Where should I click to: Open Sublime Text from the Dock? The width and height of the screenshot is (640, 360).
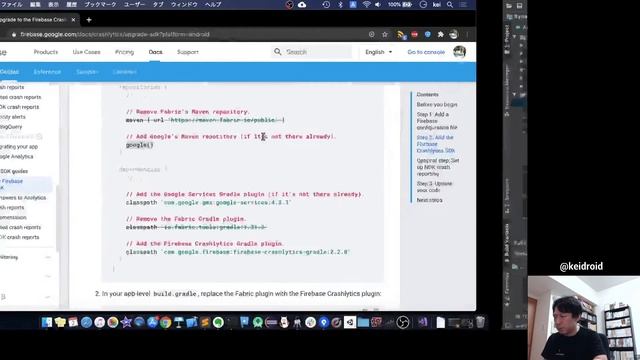pos(205,322)
